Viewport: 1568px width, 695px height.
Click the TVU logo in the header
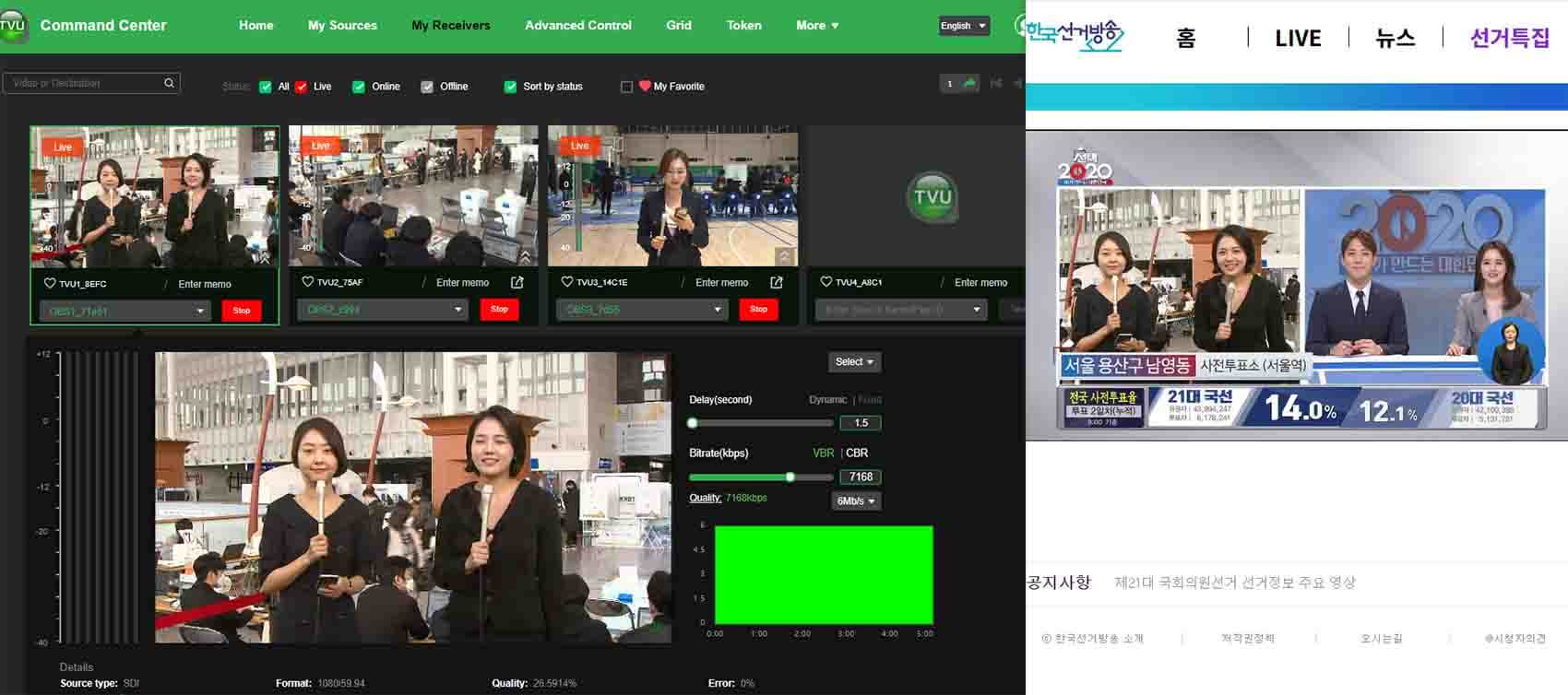tap(14, 25)
